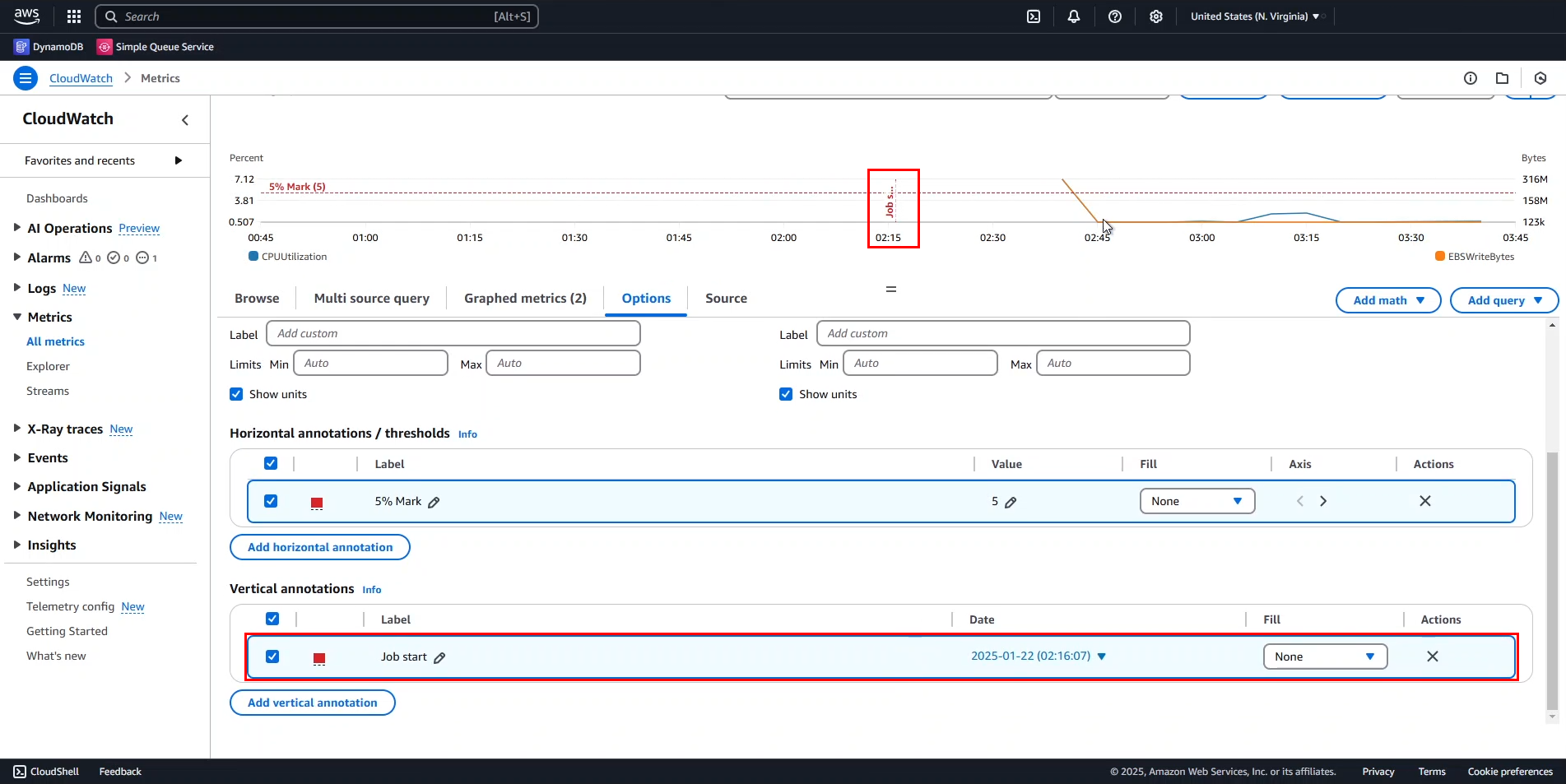
Task: Edit the Job start label pencil icon
Action: click(x=439, y=657)
